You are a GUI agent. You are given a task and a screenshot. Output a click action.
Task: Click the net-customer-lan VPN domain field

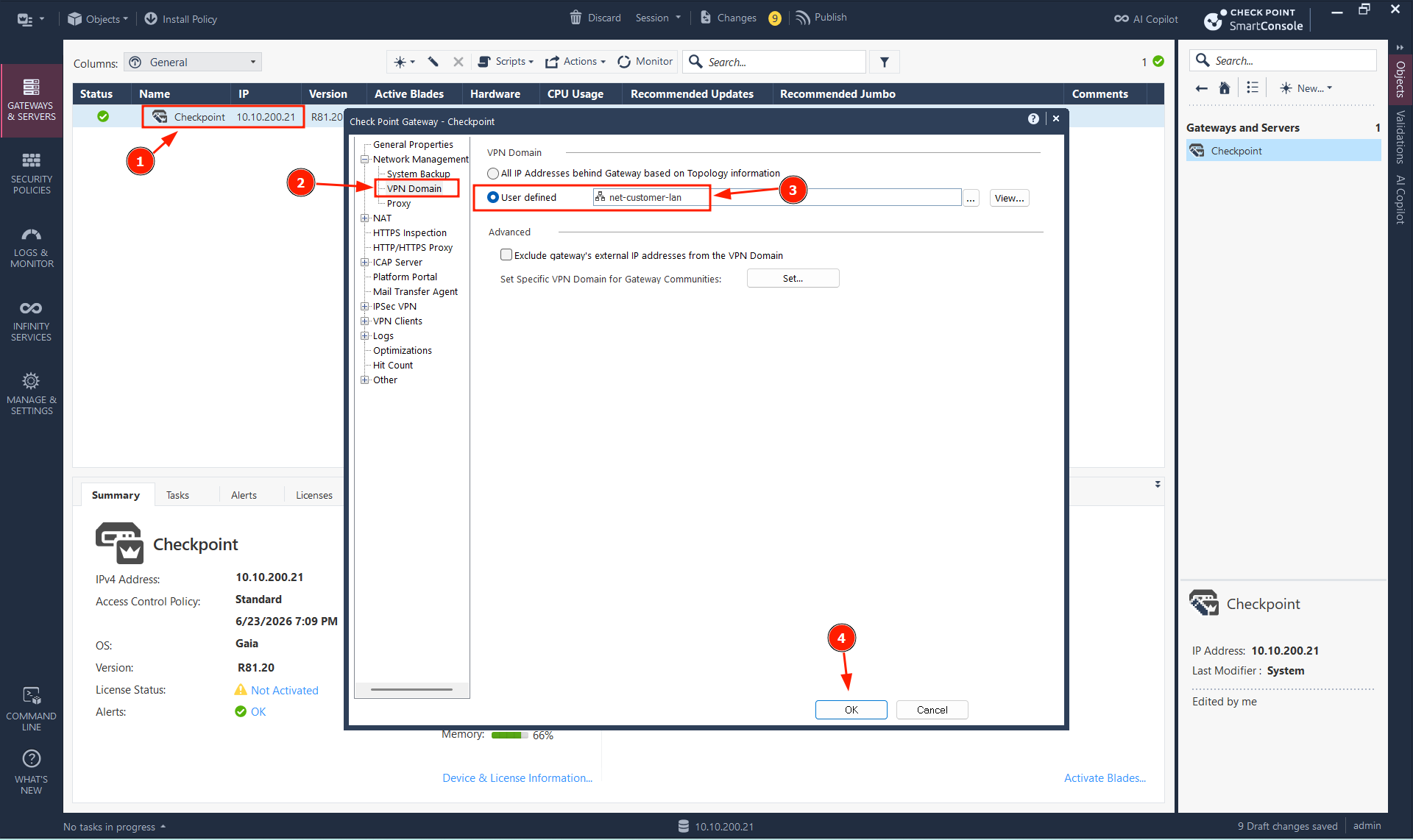pyautogui.click(x=777, y=197)
